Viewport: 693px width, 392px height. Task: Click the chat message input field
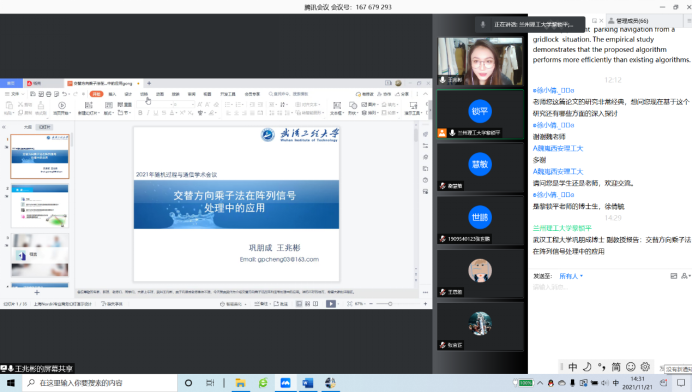tap(610, 287)
